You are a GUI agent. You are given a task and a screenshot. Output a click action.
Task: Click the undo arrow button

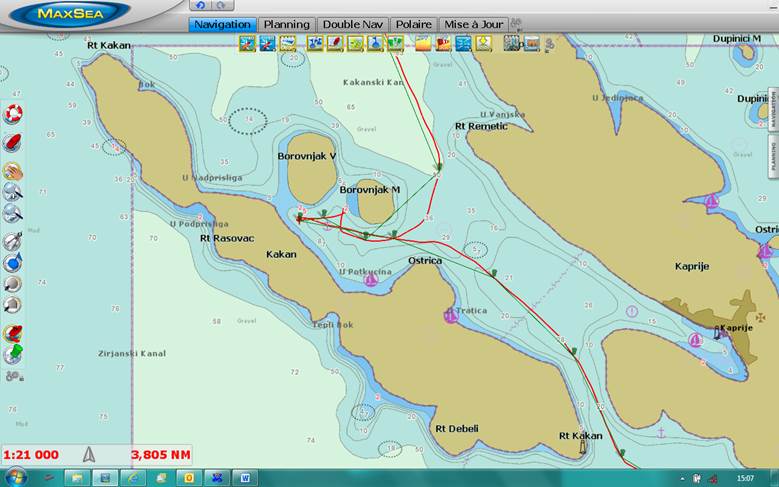click(200, 6)
